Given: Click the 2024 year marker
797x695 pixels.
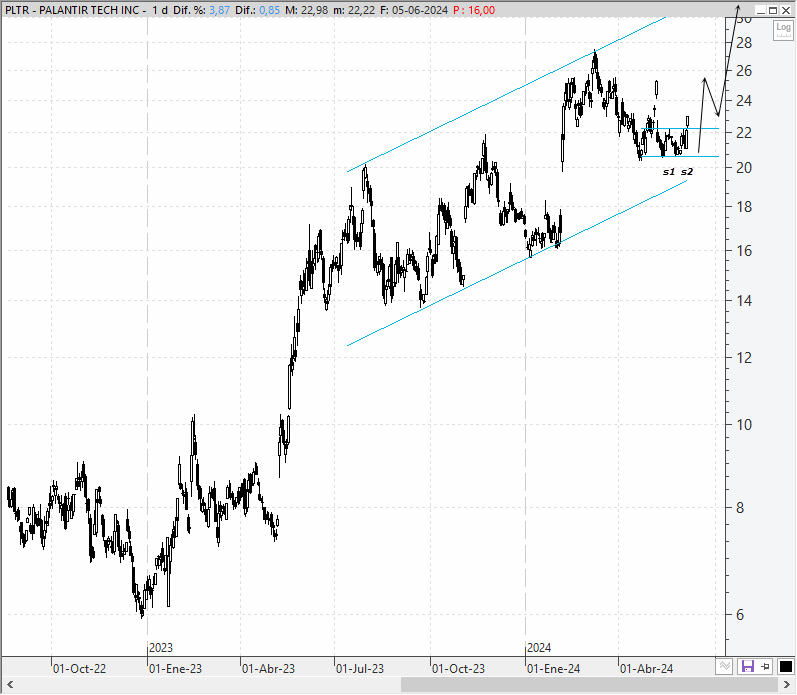Looking at the screenshot, I should click(x=539, y=648).
